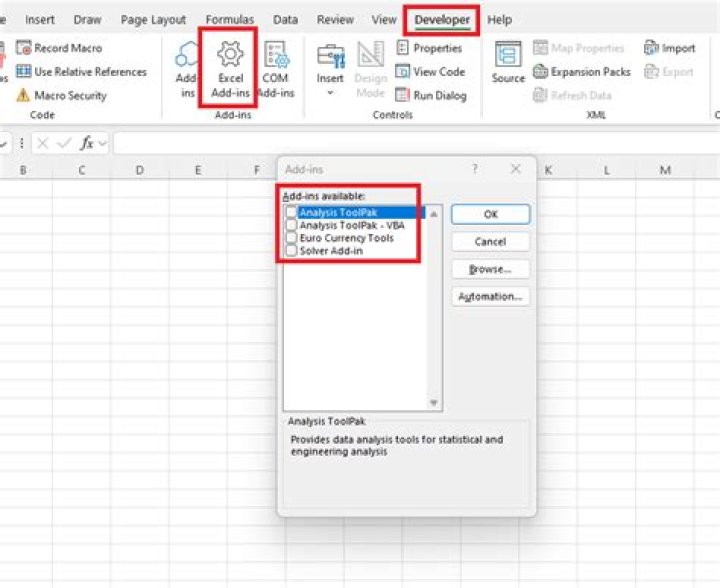The image size is (720, 588).
Task: Switch to Page Layout tab
Action: 153,20
